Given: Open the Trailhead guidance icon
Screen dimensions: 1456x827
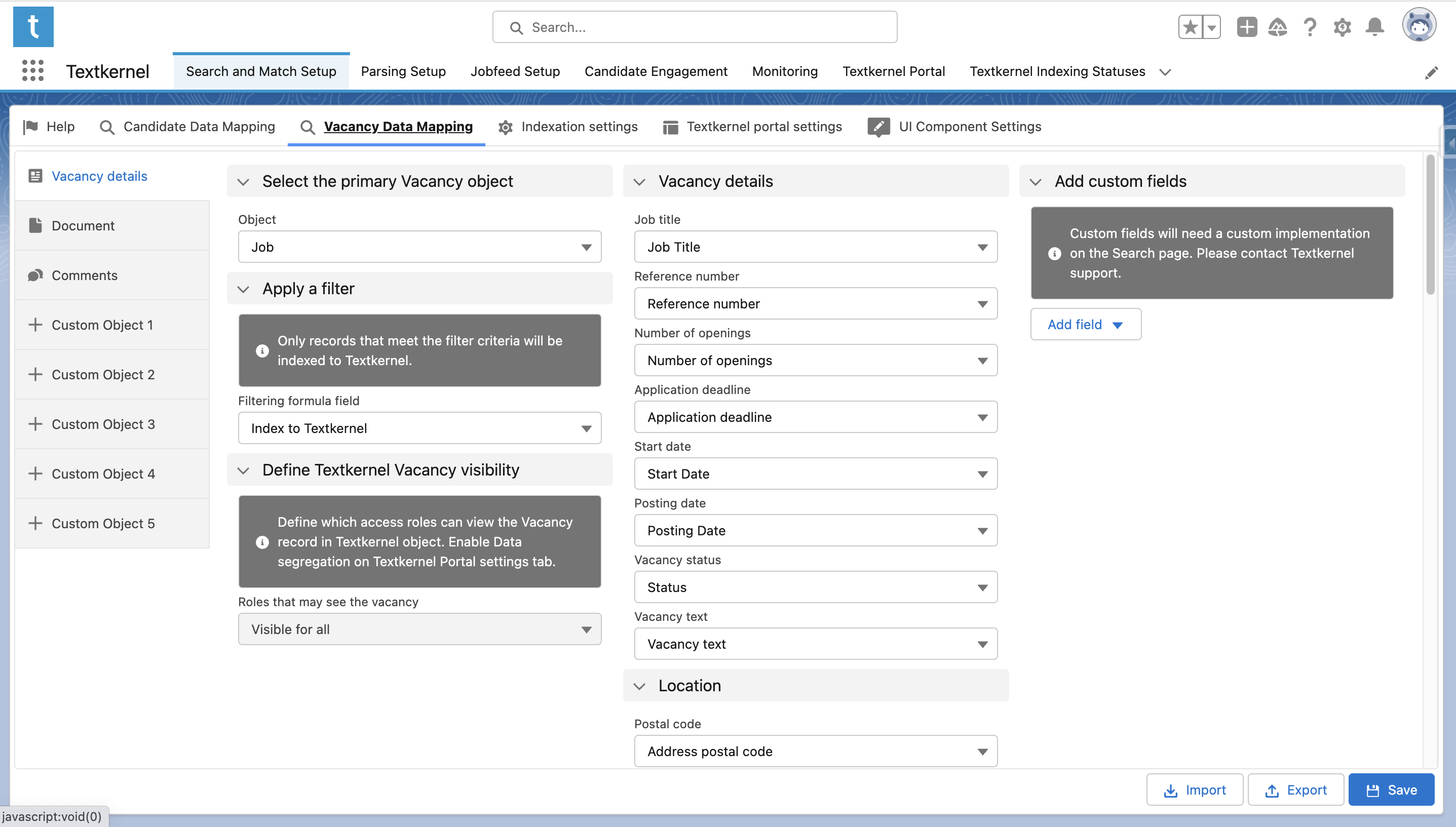Looking at the screenshot, I should (1278, 27).
